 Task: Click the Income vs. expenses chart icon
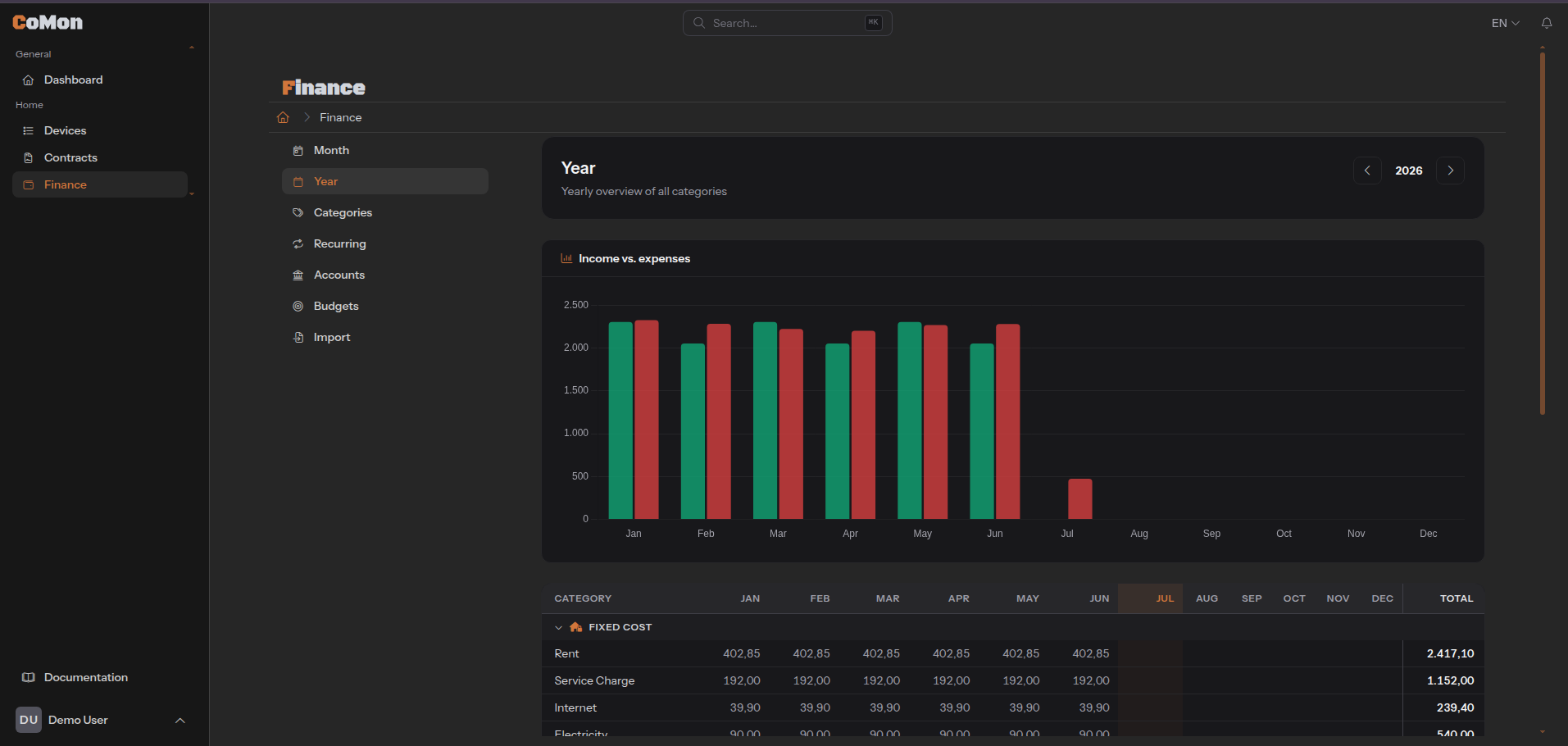click(566, 258)
